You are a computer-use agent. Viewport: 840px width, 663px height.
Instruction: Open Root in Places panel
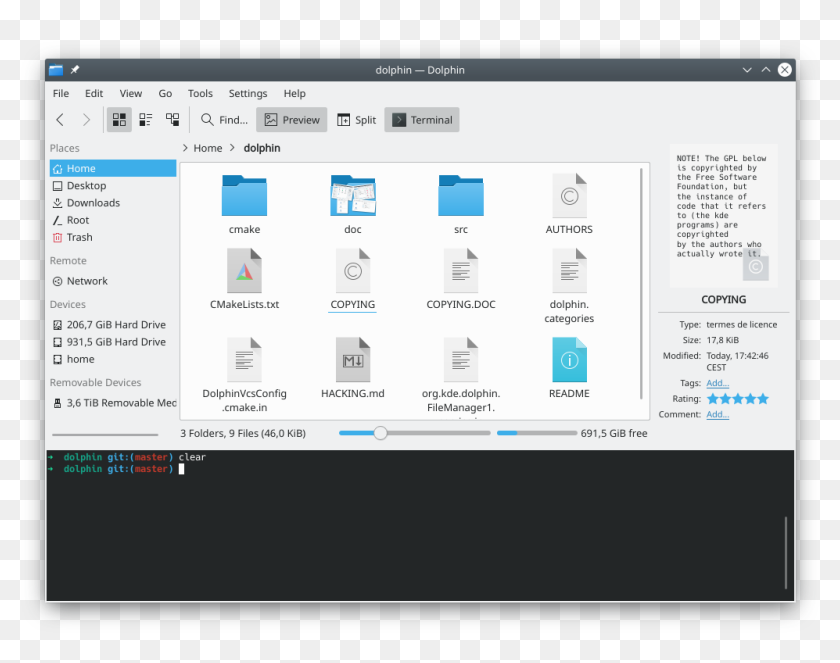click(x=113, y=220)
